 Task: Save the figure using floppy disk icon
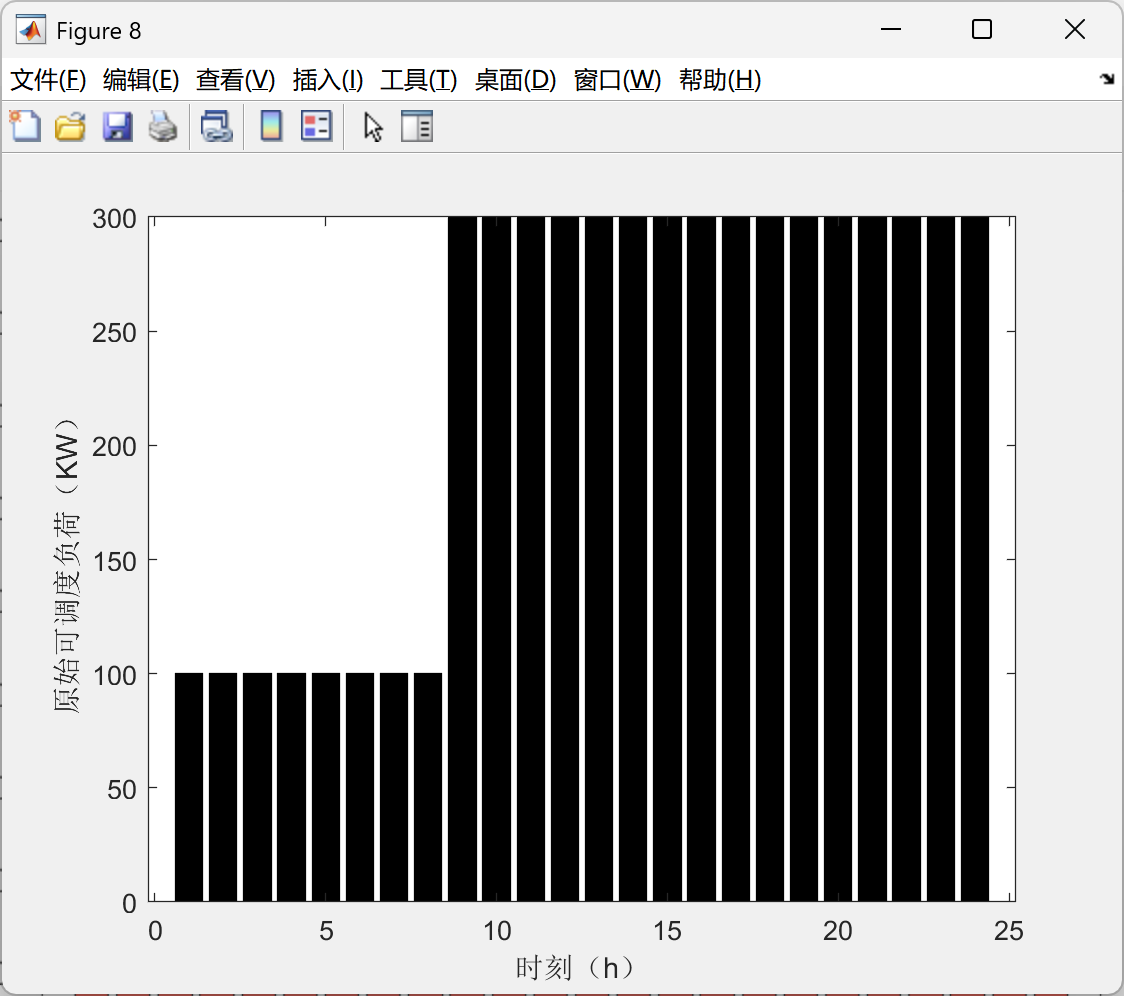coord(117,126)
